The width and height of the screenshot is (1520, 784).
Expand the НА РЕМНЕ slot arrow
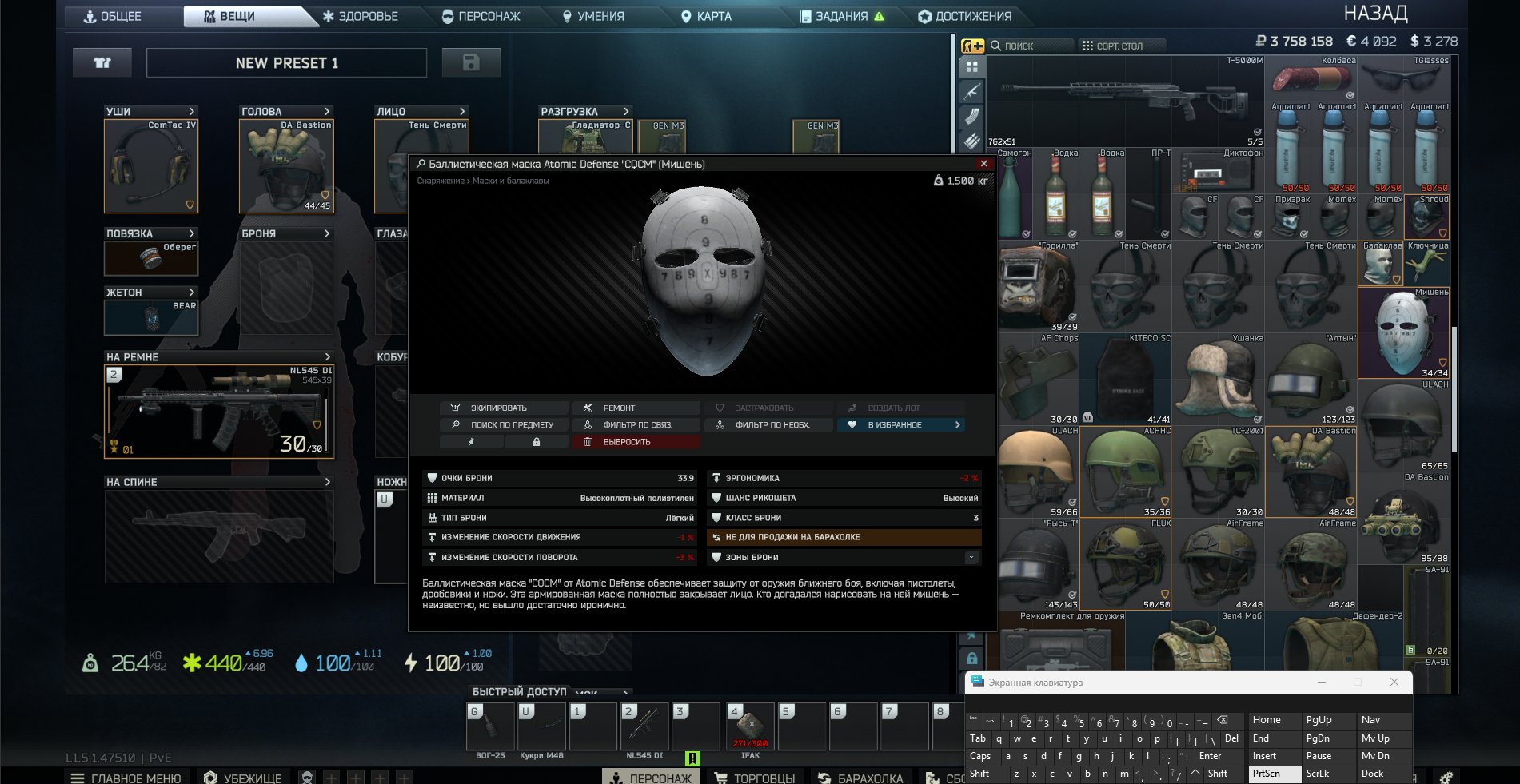pos(327,357)
